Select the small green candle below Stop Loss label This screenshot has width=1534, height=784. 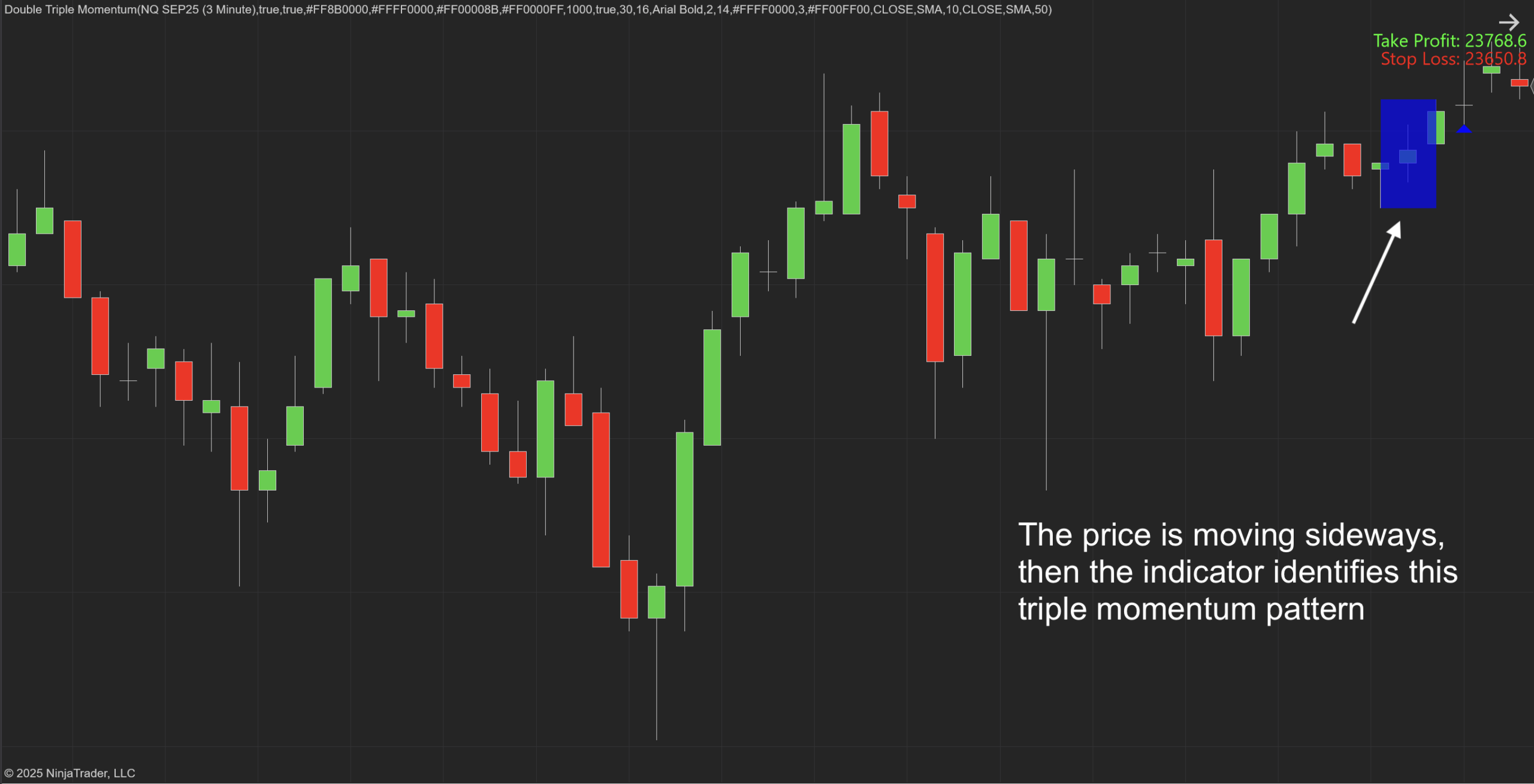pyautogui.click(x=1491, y=70)
